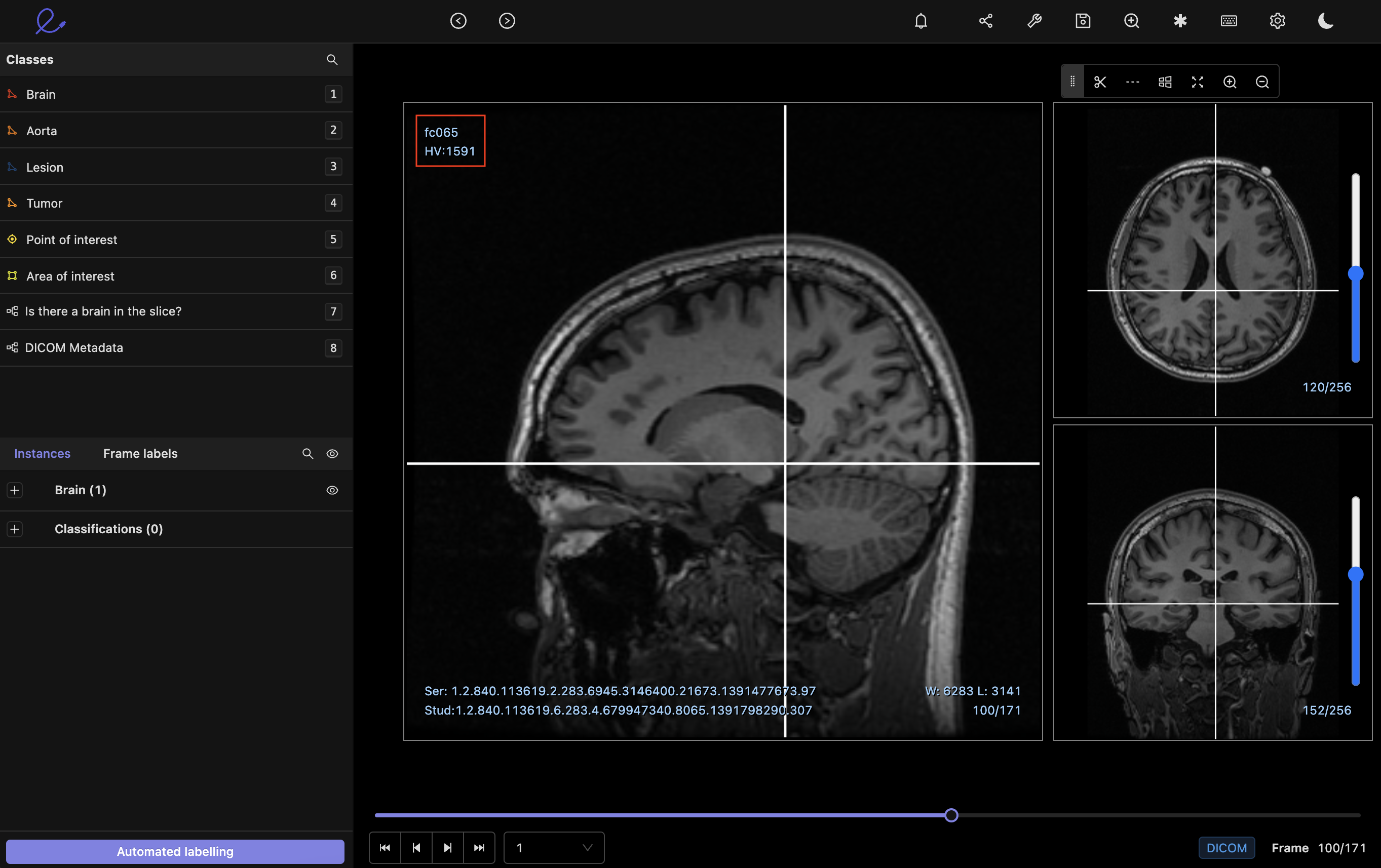Select zoom in tool in viewer toolbar
Screen dimensions: 1381x868
[1230, 82]
